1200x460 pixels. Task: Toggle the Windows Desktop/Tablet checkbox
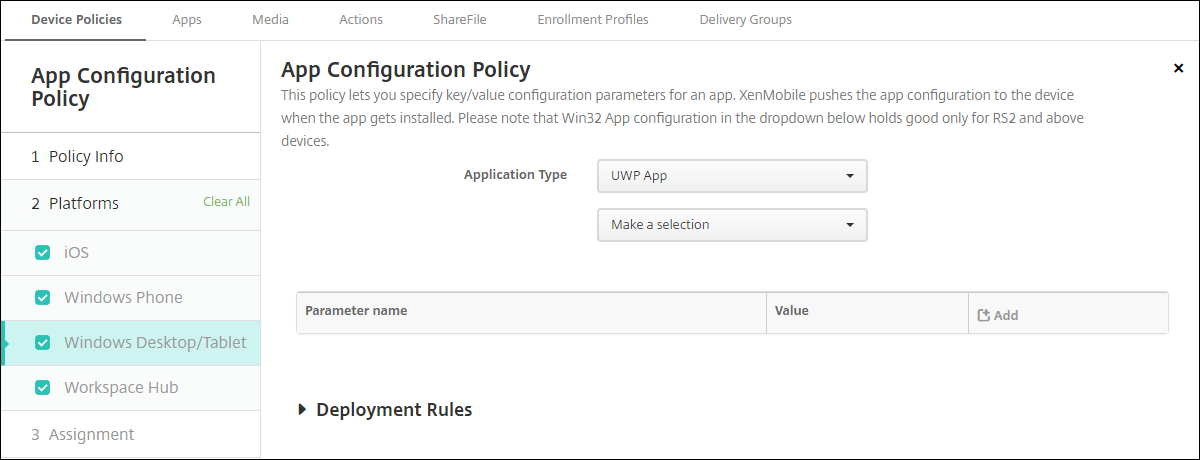[42, 343]
